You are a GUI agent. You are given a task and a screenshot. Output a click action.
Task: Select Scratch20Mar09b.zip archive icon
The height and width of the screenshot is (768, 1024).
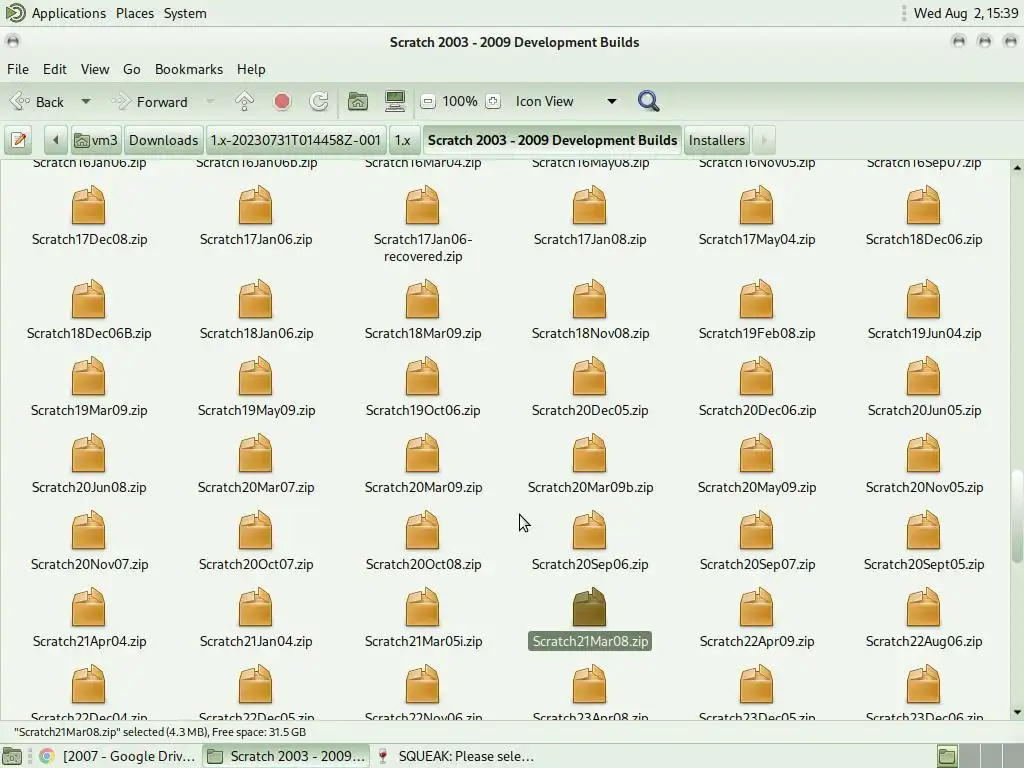pyautogui.click(x=590, y=453)
